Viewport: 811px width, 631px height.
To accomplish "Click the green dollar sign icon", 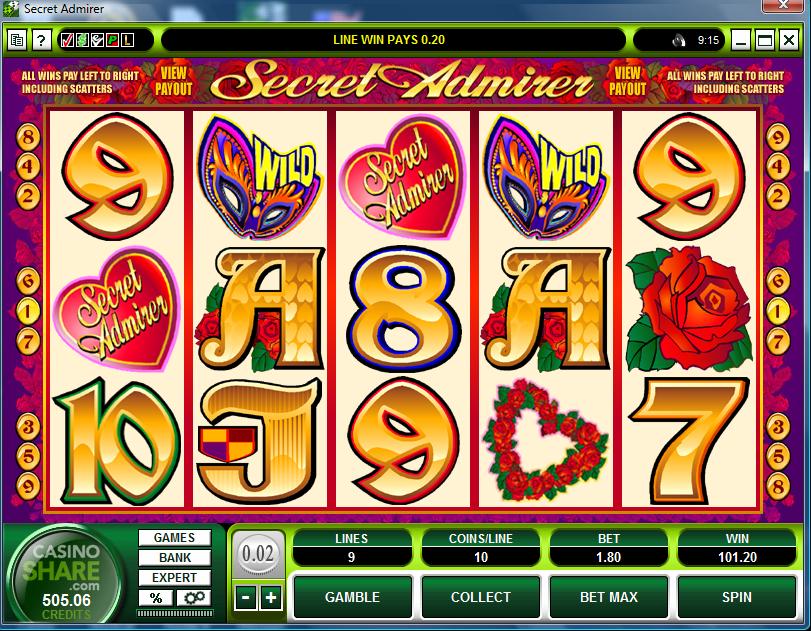I will click(x=82, y=40).
